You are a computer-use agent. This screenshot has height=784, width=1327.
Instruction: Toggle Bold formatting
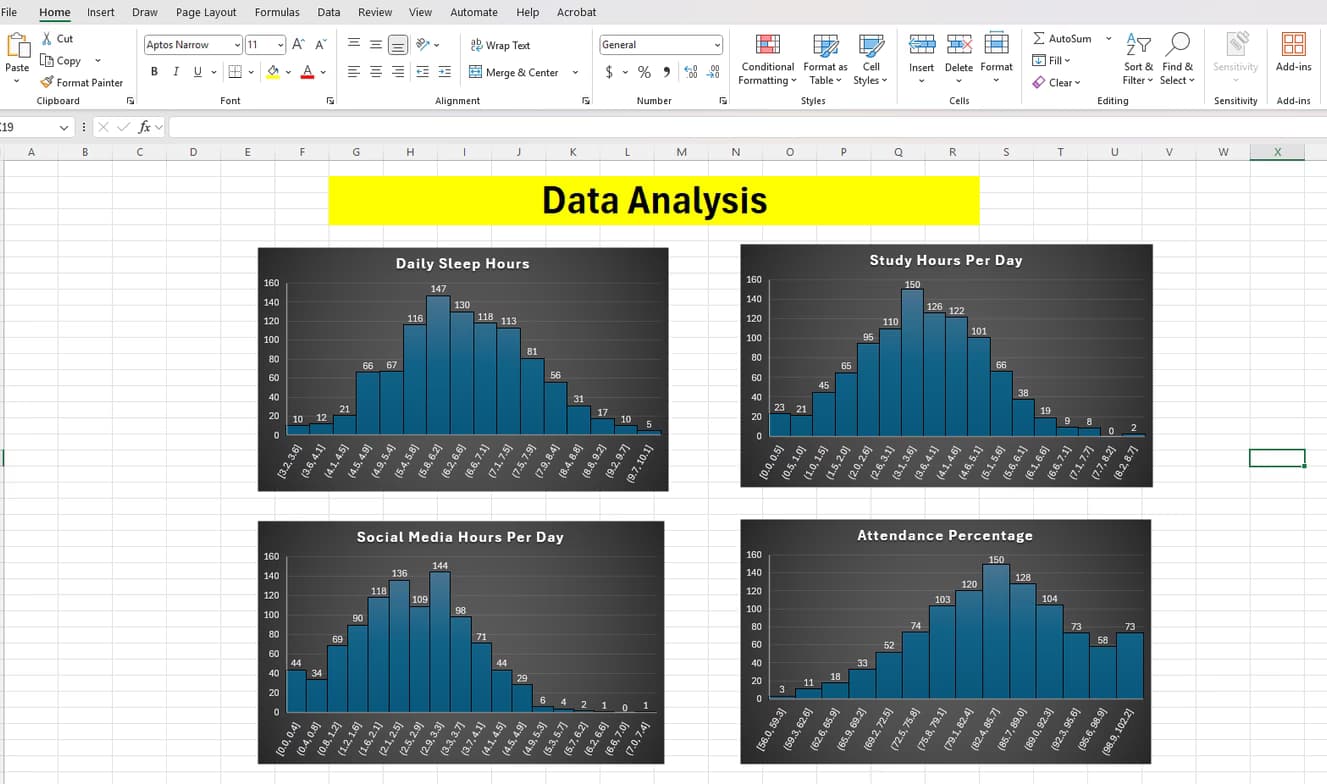tap(154, 72)
